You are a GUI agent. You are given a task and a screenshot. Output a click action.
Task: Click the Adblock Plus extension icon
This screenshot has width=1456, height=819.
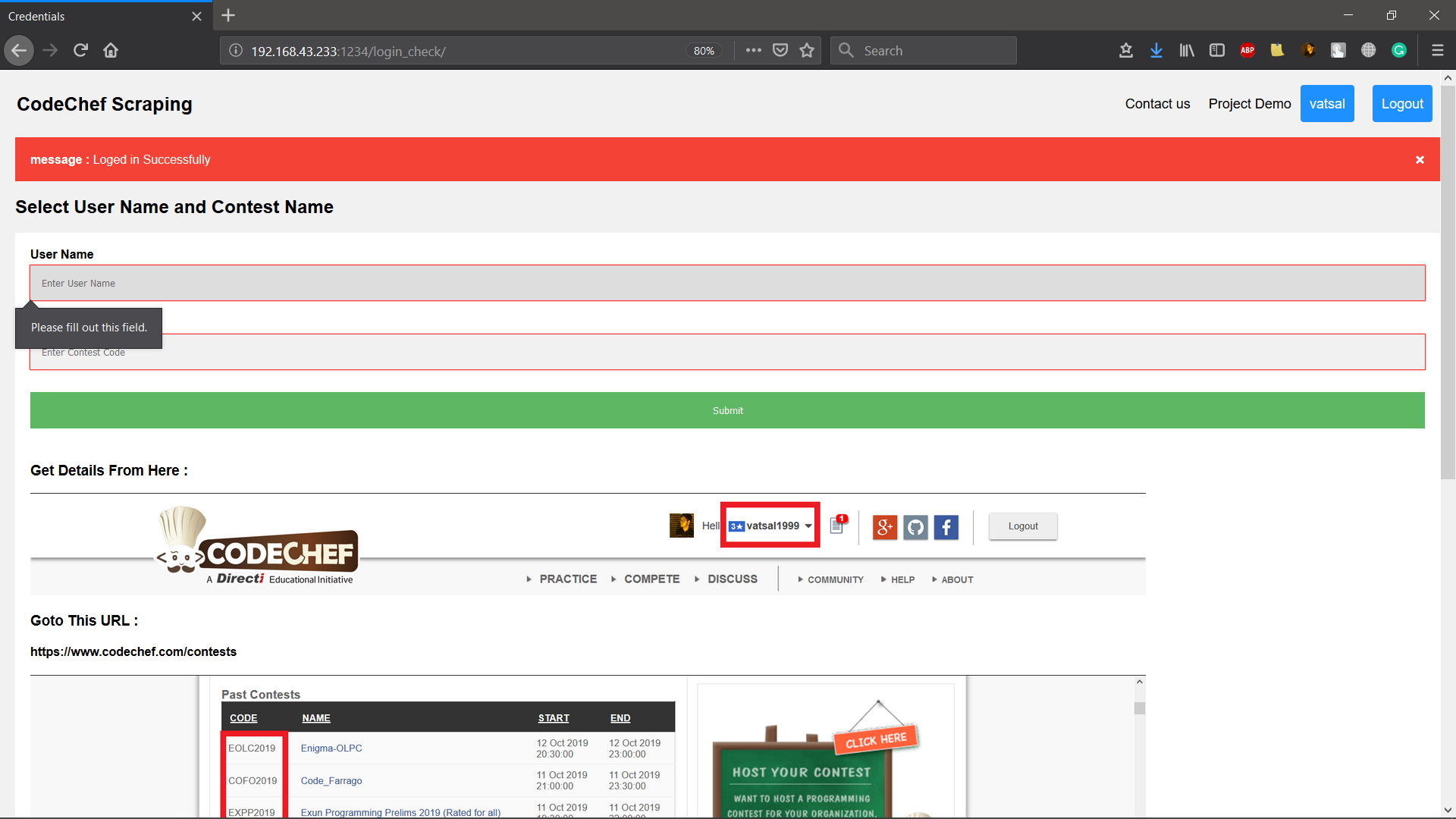[x=1247, y=51]
